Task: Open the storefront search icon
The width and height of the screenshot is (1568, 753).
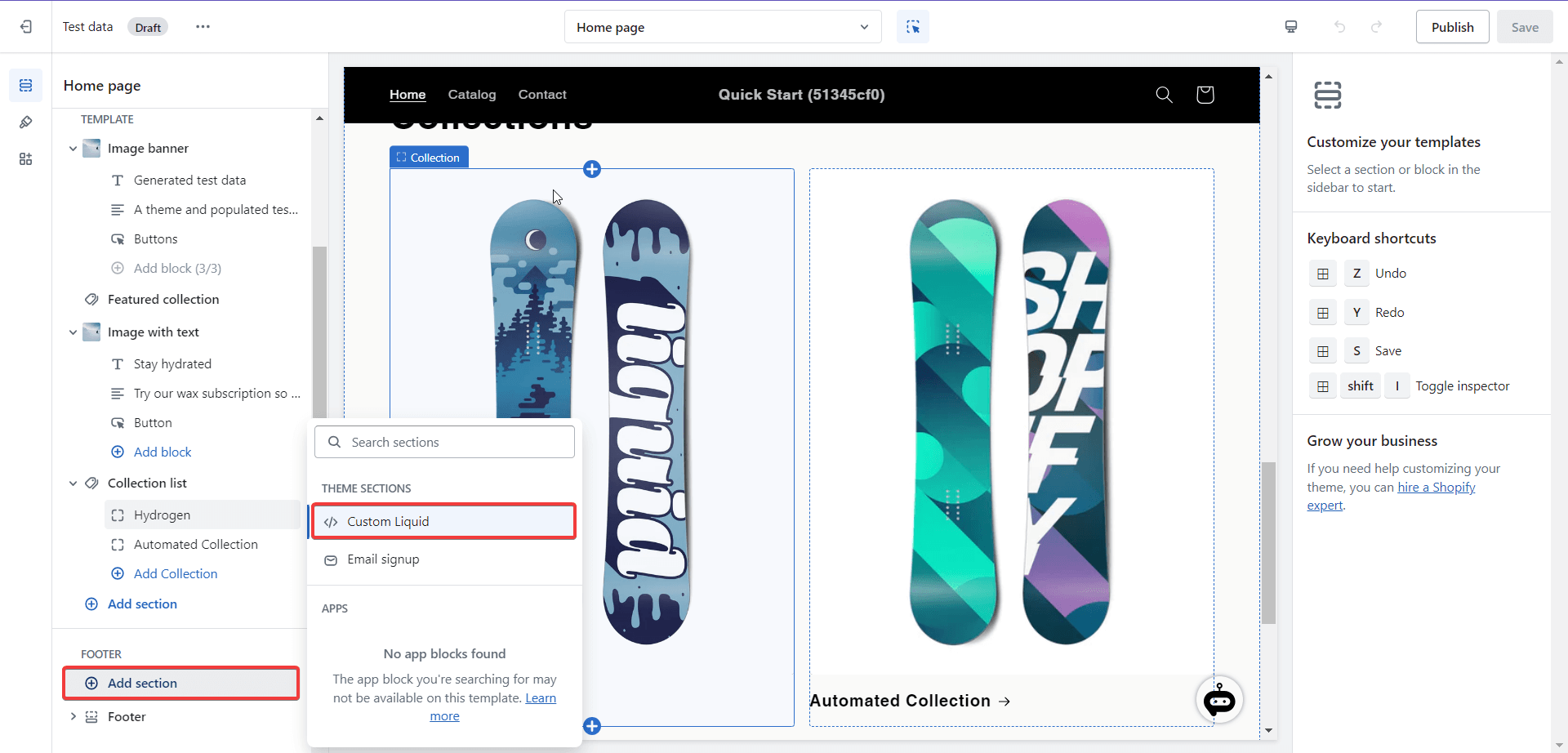Action: (x=1164, y=95)
